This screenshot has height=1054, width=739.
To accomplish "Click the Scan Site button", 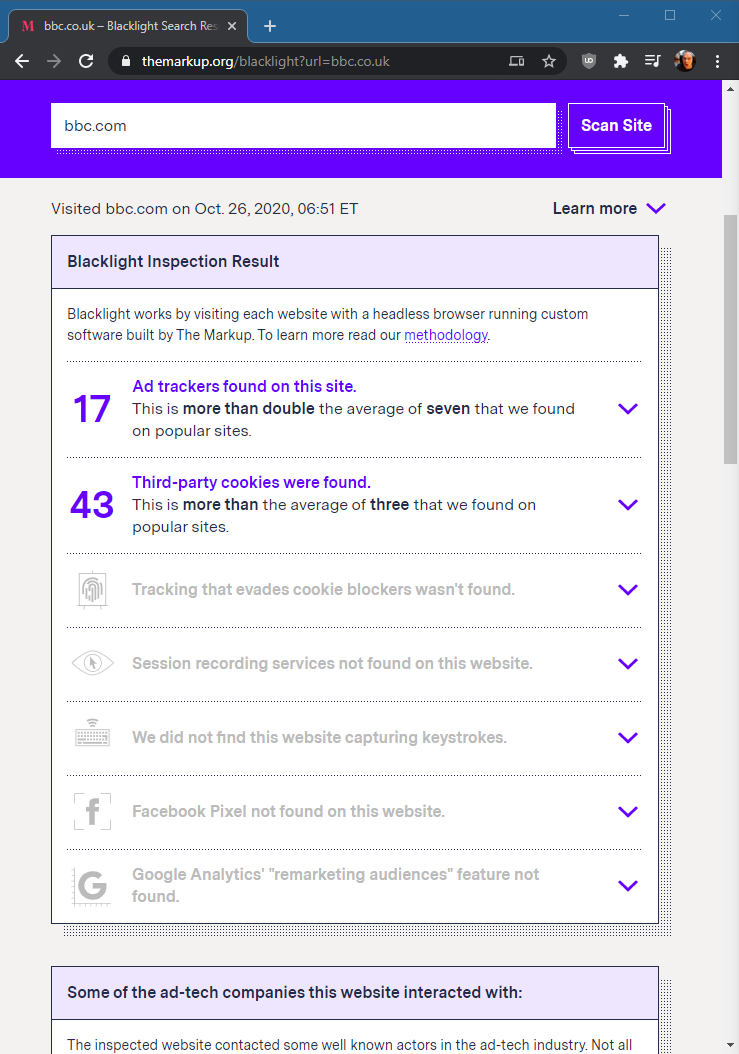I will (617, 126).
